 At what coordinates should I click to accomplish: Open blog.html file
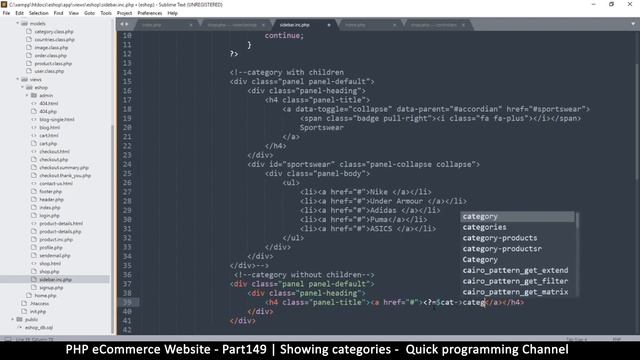[x=49, y=127]
